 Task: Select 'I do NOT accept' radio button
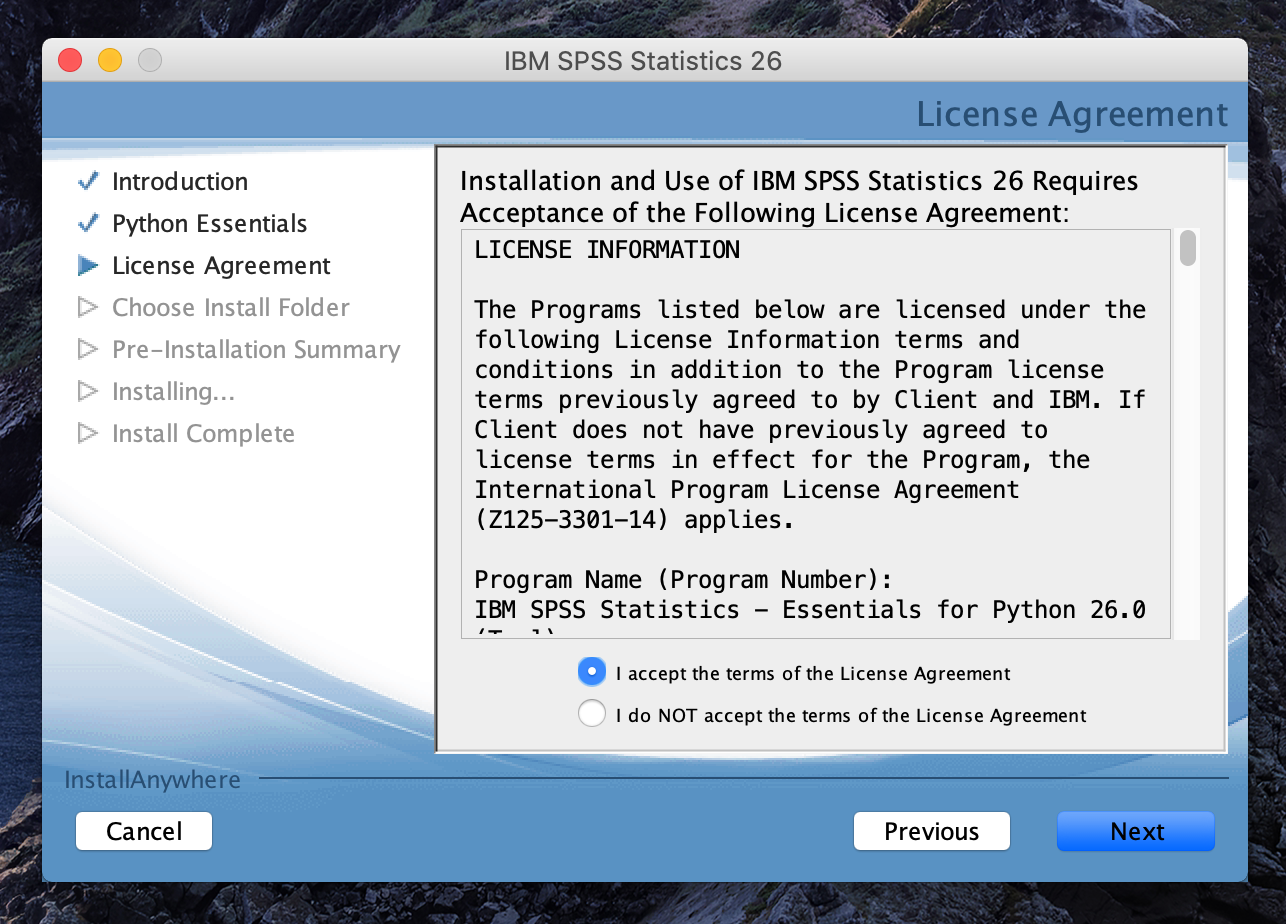coord(592,714)
